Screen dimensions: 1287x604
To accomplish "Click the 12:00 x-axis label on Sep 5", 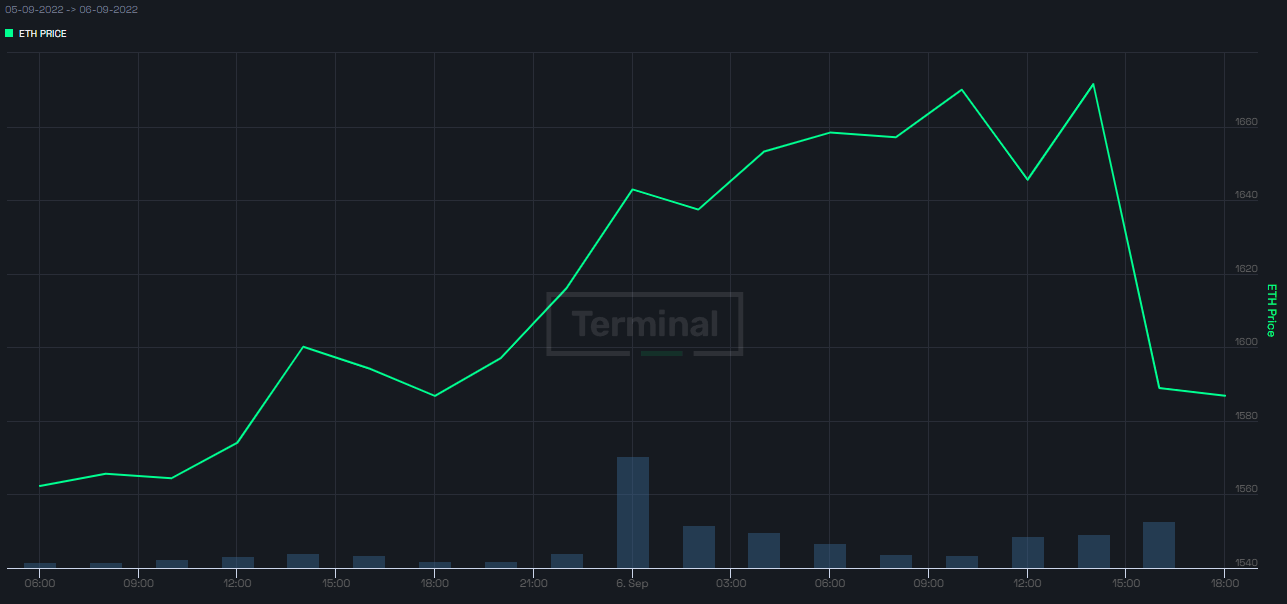I will [x=237, y=582].
